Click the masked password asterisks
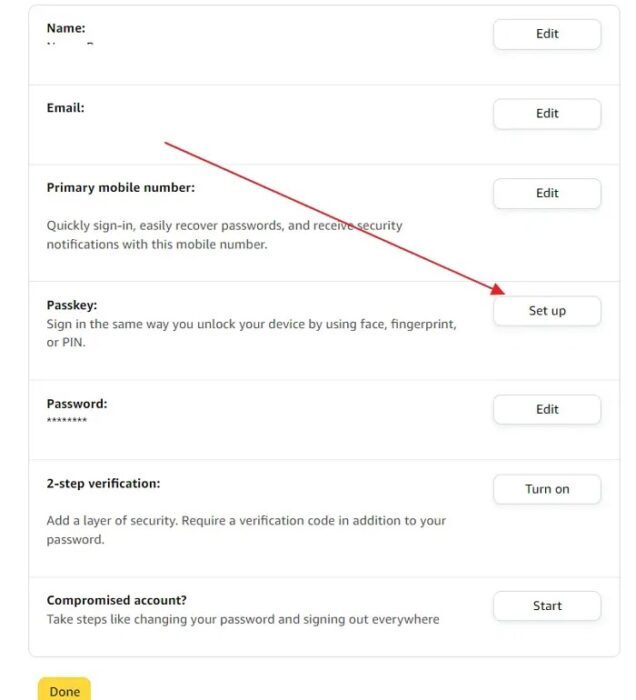This screenshot has height=700, width=636. [x=67, y=421]
